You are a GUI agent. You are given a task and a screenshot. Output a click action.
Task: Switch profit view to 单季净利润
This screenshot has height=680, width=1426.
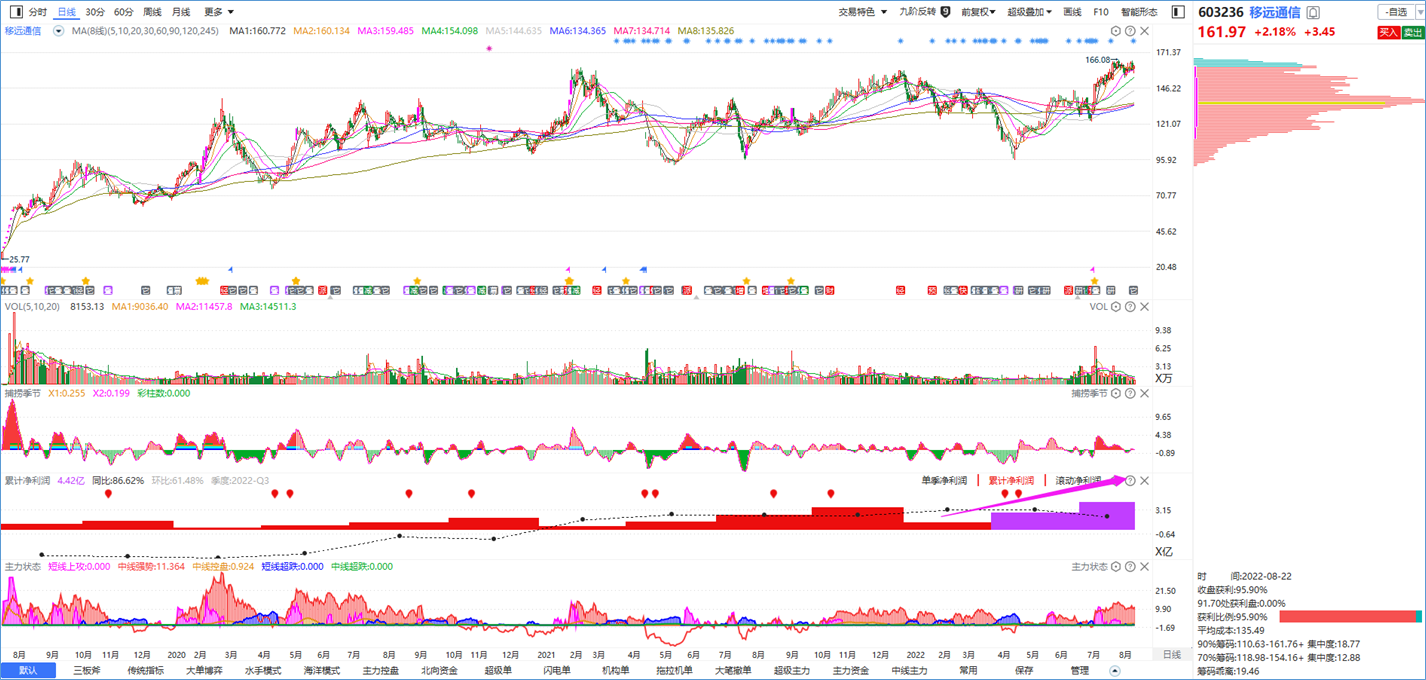pyautogui.click(x=944, y=481)
